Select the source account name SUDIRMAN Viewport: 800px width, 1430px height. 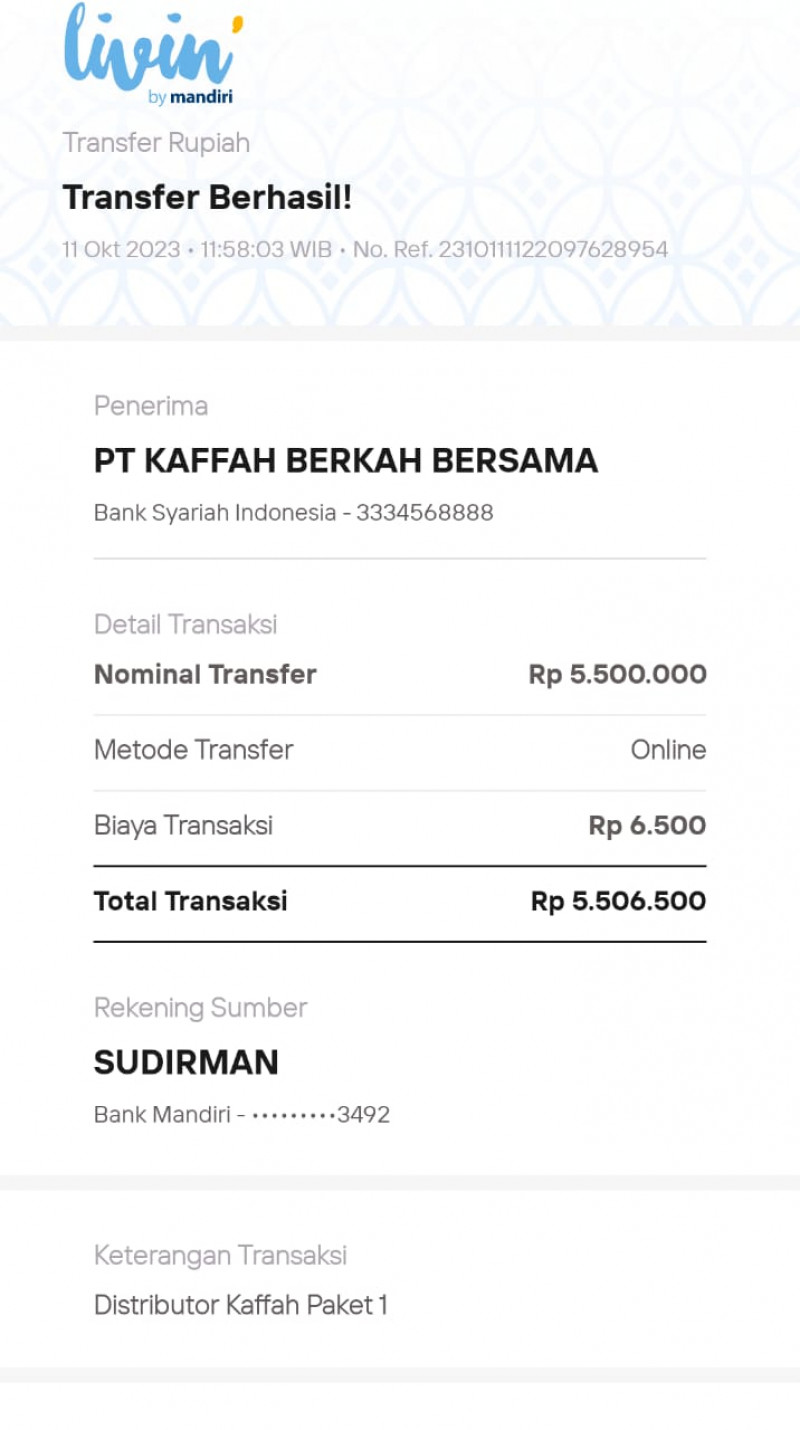186,1063
